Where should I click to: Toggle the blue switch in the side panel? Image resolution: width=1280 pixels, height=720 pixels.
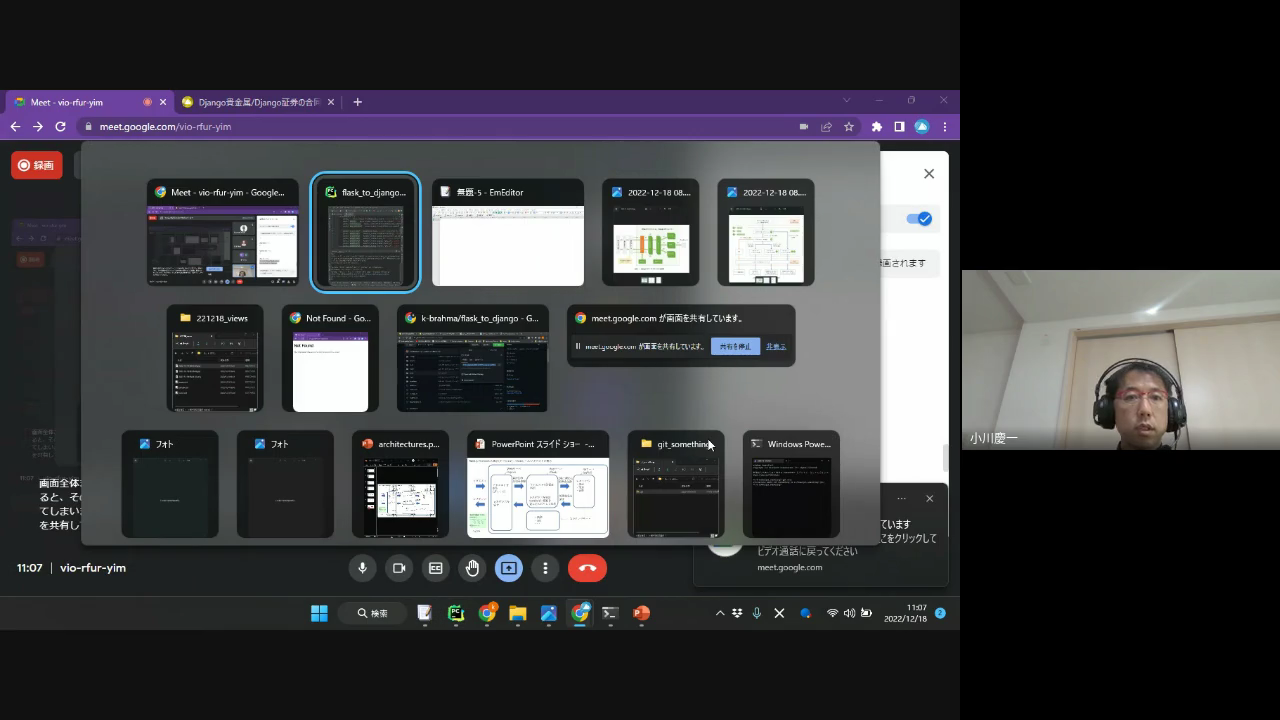(918, 219)
